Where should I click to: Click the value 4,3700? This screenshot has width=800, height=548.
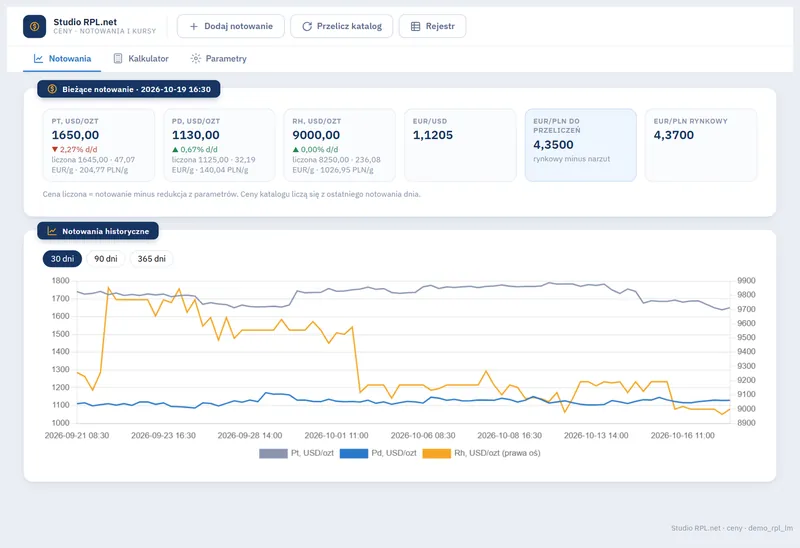coord(674,135)
